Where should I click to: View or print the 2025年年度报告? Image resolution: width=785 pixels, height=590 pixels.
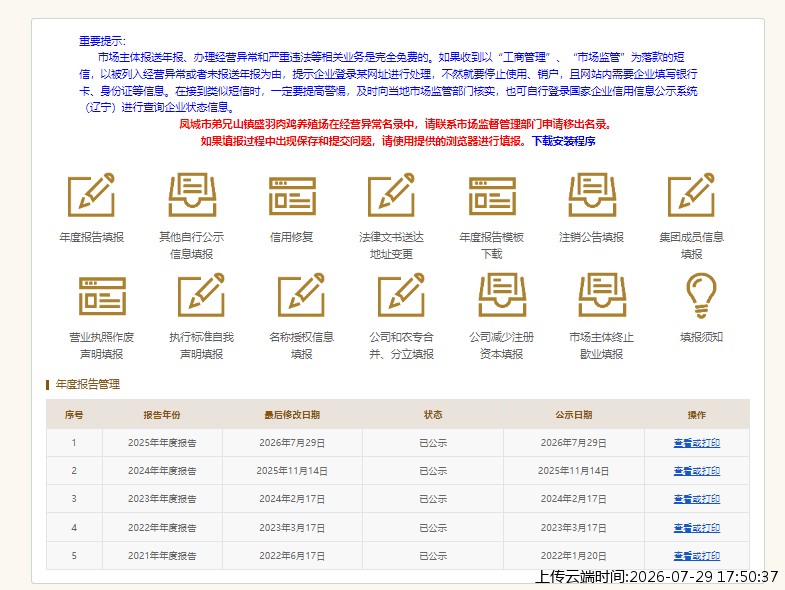[696, 443]
